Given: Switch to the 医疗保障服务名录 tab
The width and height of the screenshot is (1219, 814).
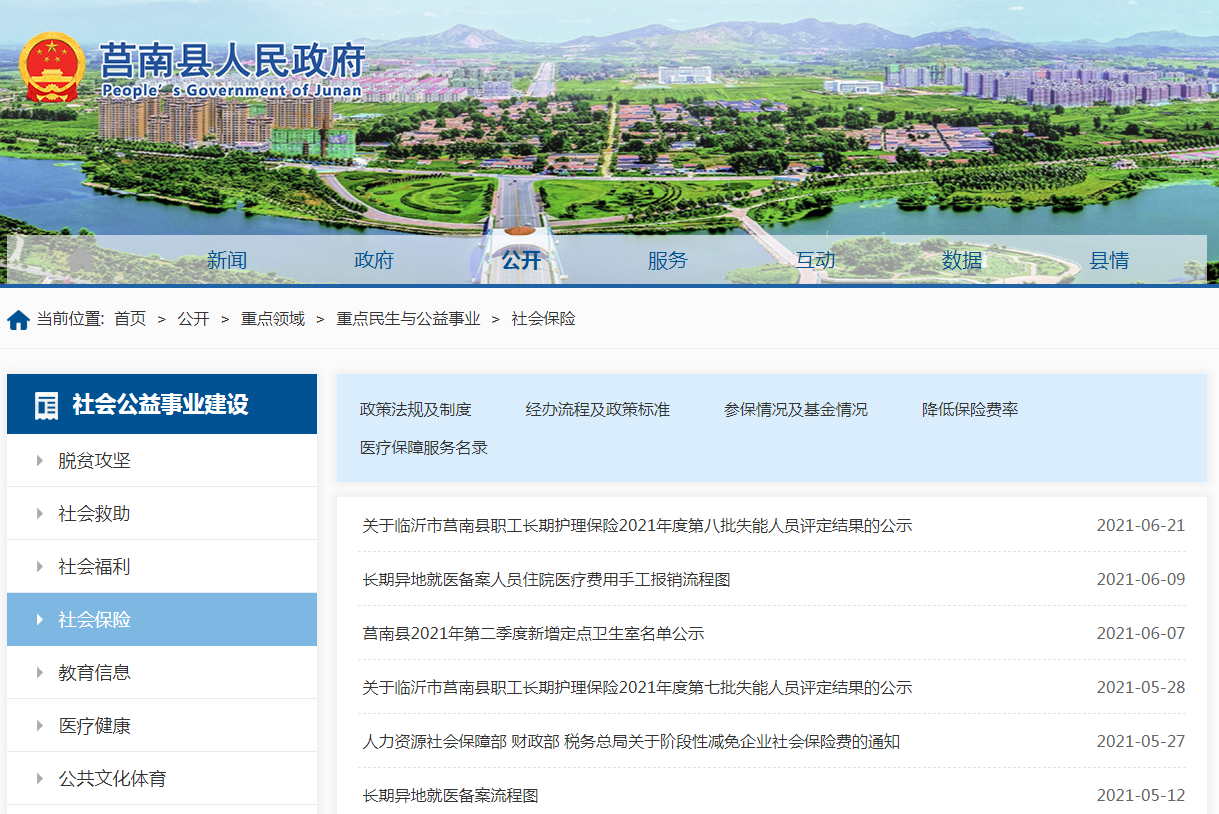Looking at the screenshot, I should (424, 448).
